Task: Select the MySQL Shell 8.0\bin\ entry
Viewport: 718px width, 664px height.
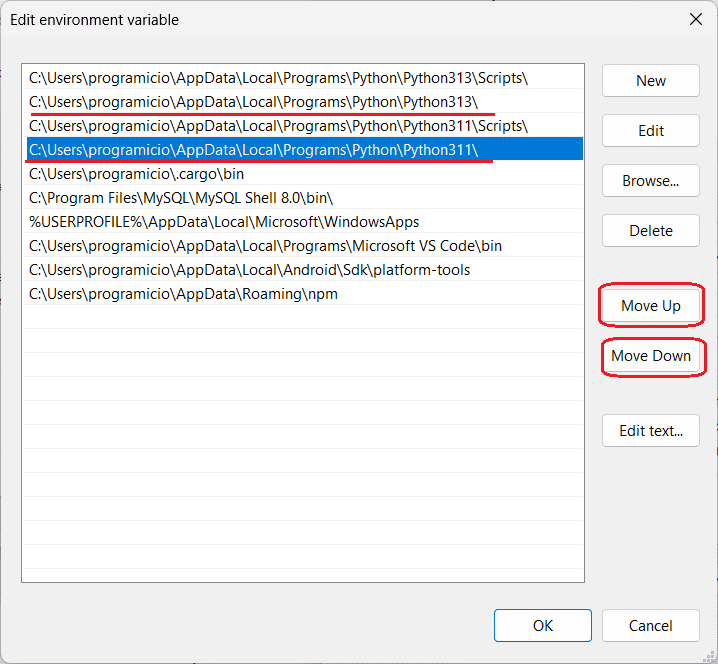Action: point(303,197)
